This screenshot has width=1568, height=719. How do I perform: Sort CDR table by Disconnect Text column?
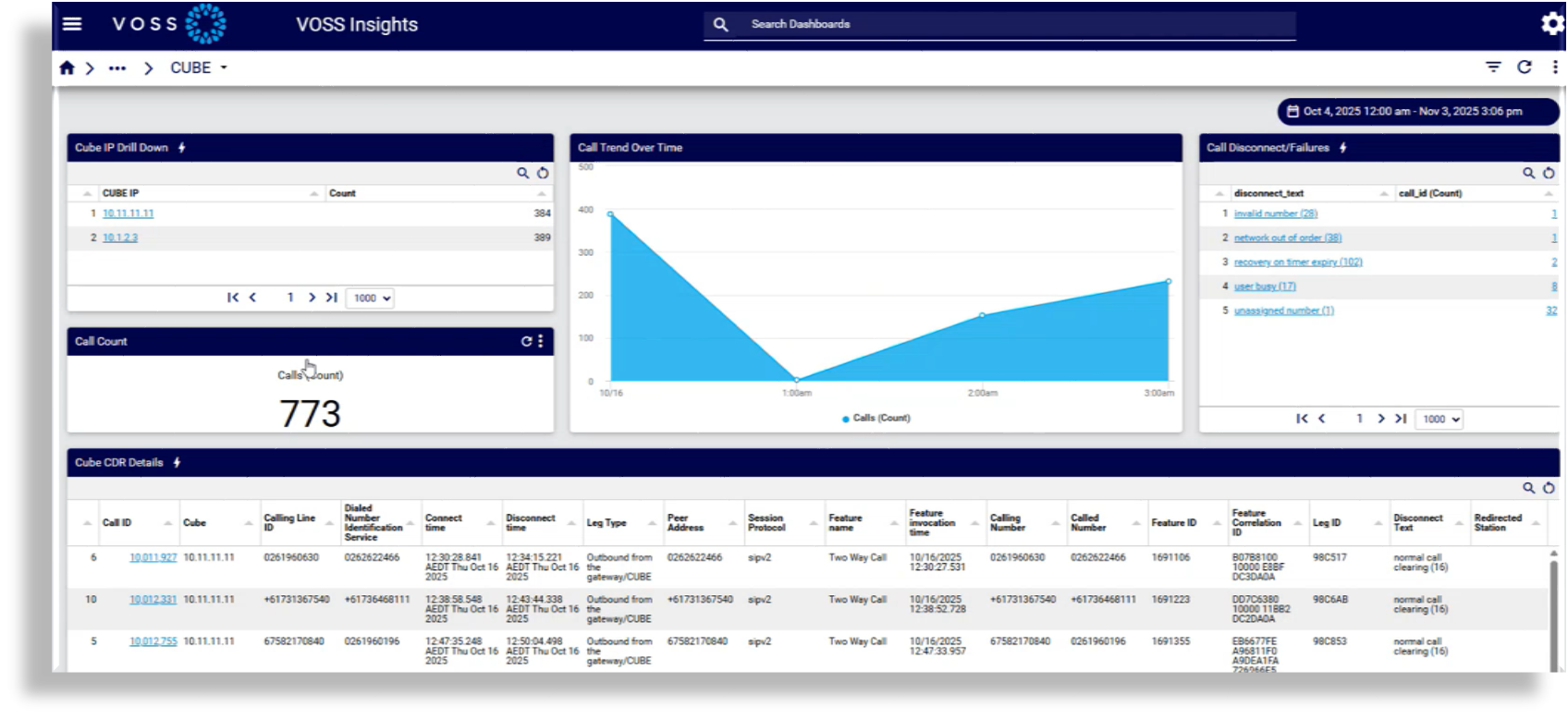pyautogui.click(x=1417, y=523)
